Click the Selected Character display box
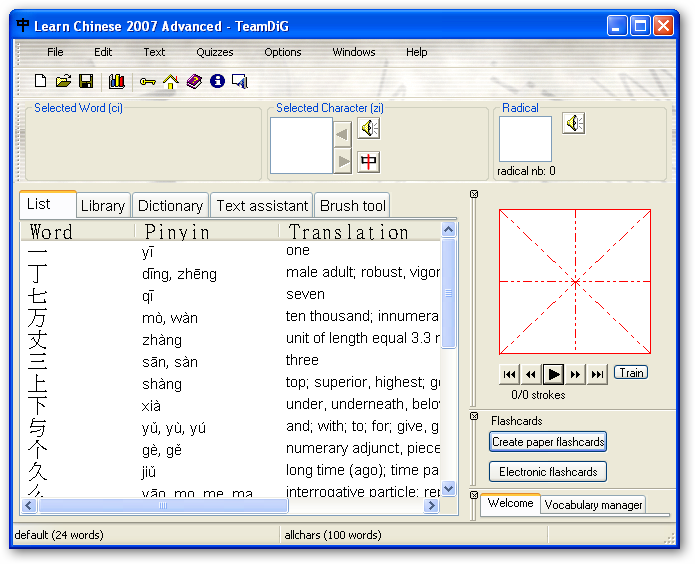The height and width of the screenshot is (564, 695). [x=301, y=145]
